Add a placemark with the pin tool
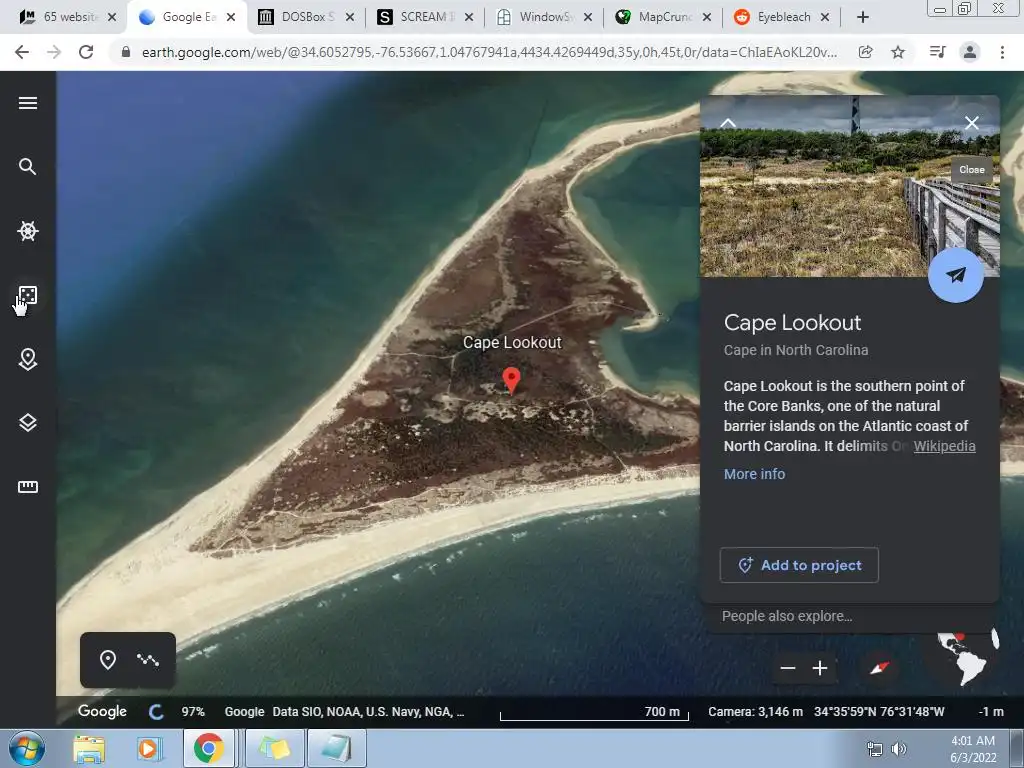Screen dimensions: 1024x768 [x=108, y=660]
